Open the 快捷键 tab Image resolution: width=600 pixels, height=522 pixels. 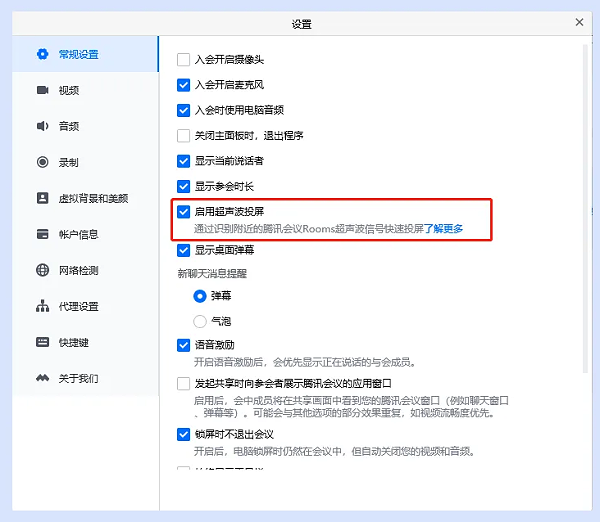(x=85, y=342)
